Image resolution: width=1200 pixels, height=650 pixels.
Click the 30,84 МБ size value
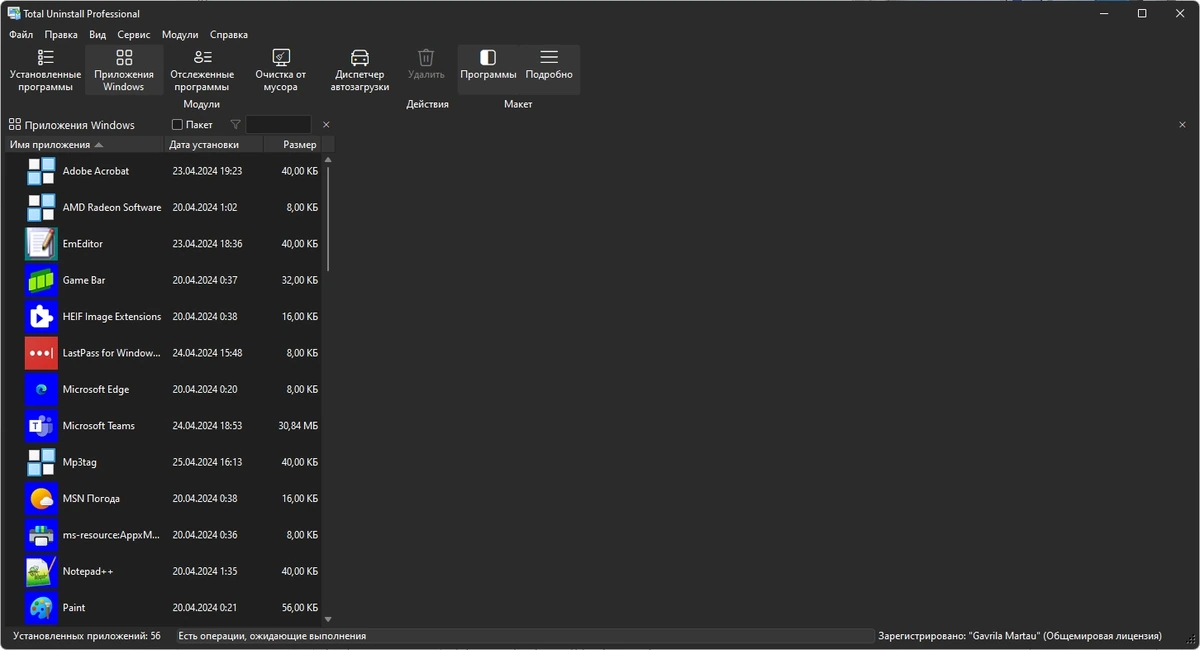click(298, 426)
